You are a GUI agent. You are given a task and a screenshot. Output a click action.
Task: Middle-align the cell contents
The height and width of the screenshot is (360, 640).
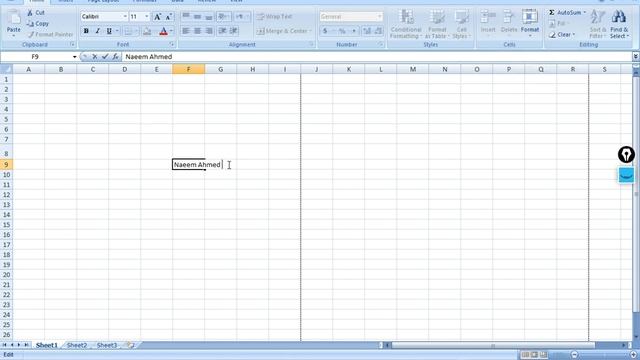pyautogui.click(x=197, y=17)
